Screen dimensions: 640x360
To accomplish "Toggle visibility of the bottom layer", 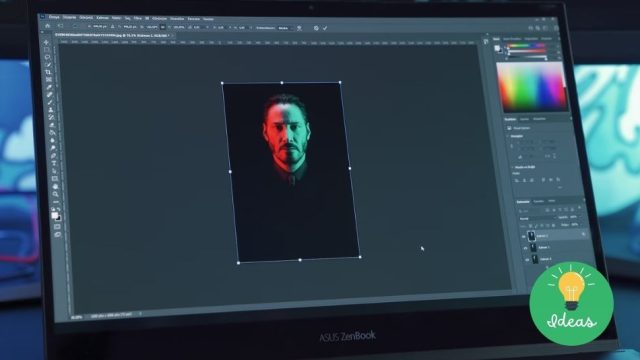I will [527, 260].
